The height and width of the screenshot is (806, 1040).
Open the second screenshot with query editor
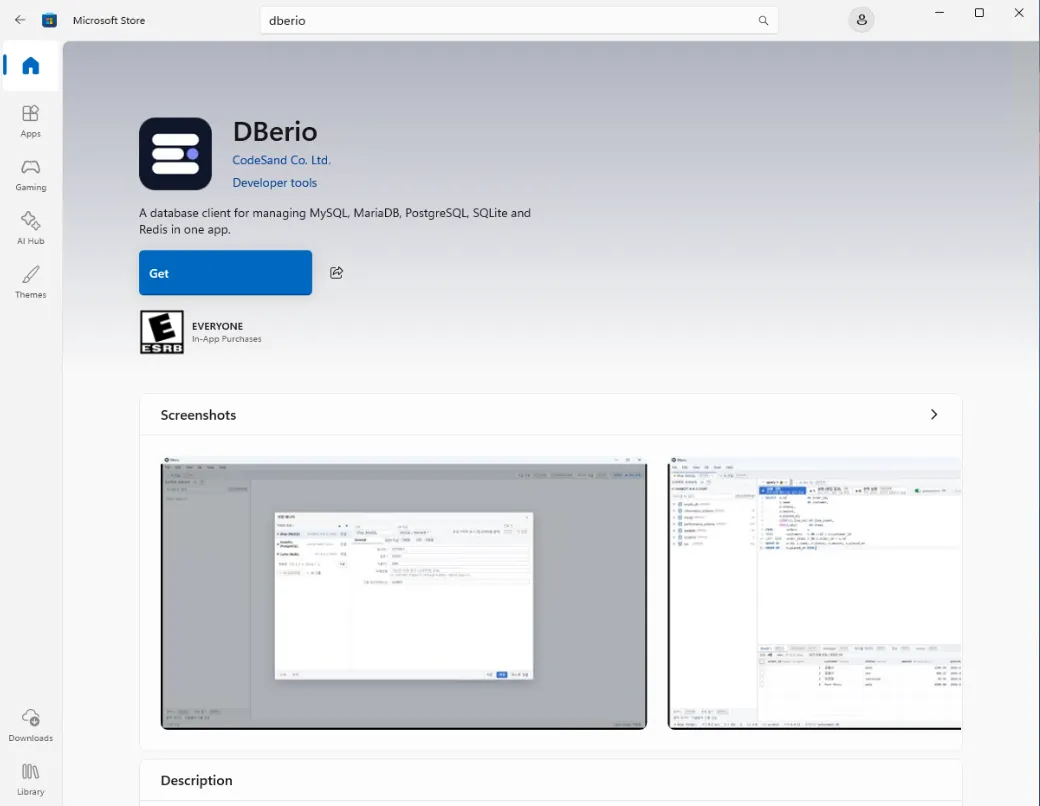click(814, 593)
